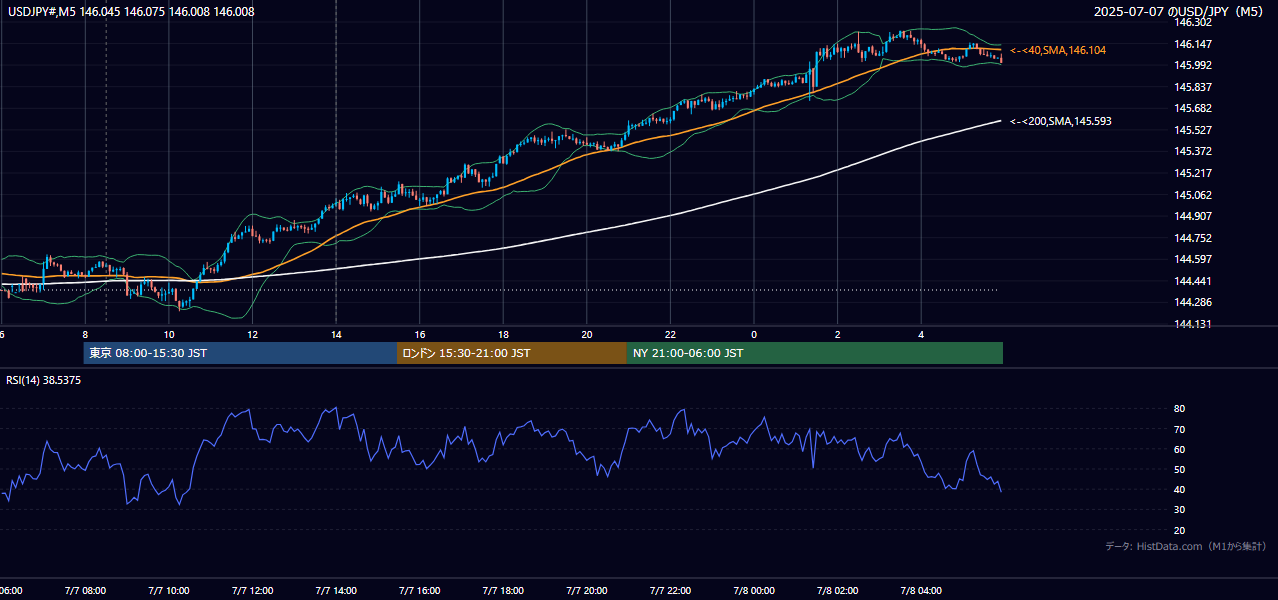This screenshot has height=600, width=1278.
Task: Click RSI scale value 80
Action: pyautogui.click(x=1180, y=409)
